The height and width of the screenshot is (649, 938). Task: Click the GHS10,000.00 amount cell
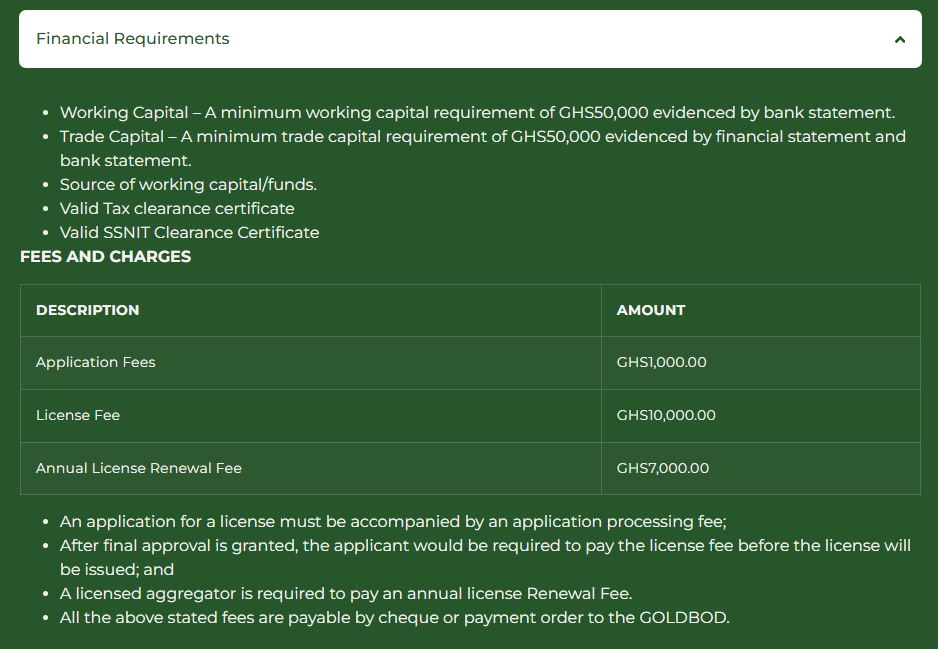coord(761,416)
